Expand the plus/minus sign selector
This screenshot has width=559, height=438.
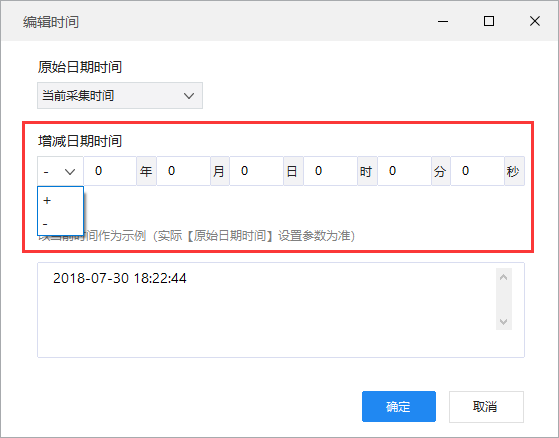(x=60, y=171)
